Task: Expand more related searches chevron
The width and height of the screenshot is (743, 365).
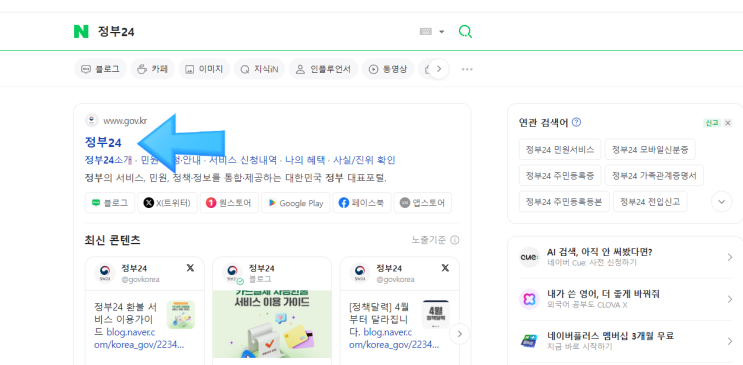Action: pyautogui.click(x=722, y=202)
